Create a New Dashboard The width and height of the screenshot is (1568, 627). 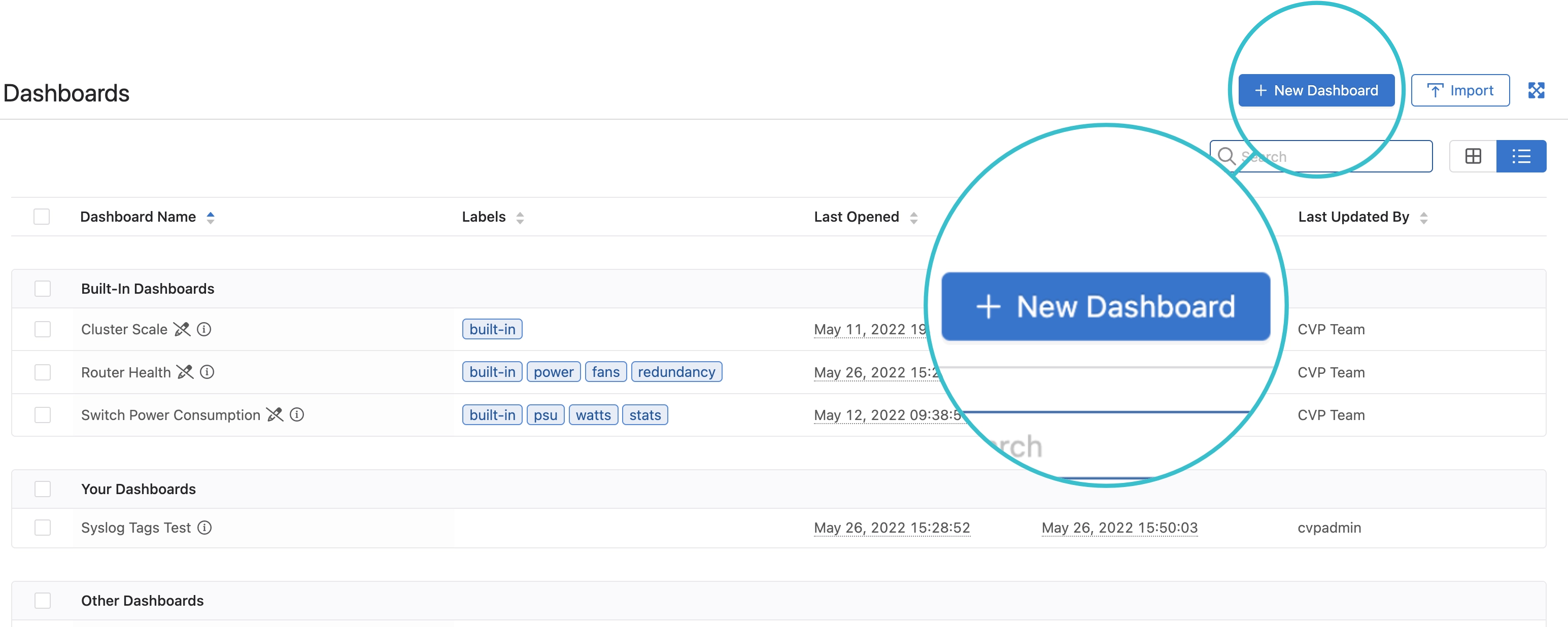click(1316, 91)
